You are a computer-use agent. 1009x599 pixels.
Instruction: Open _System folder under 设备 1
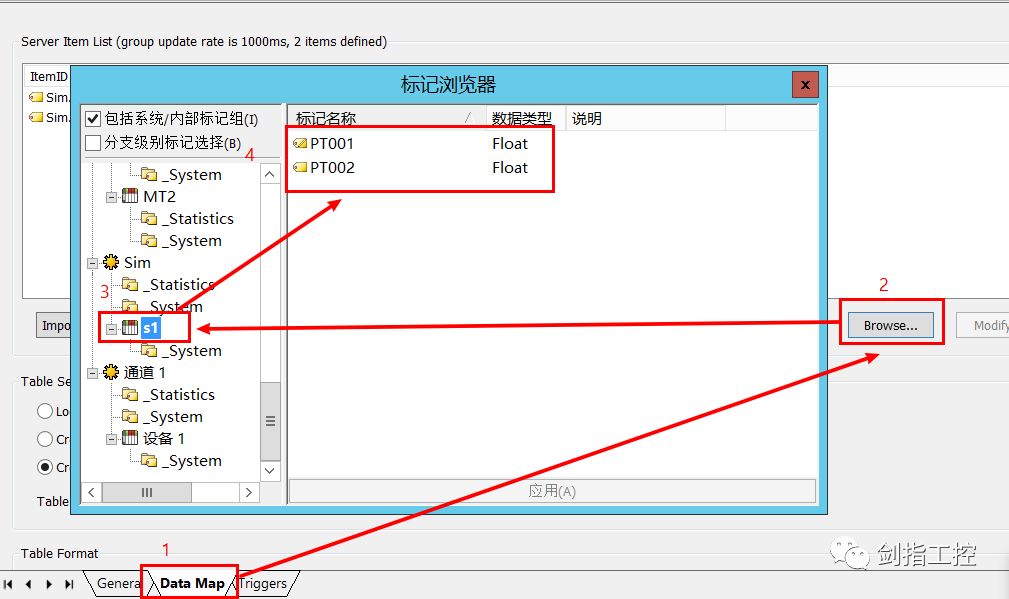[149, 461]
